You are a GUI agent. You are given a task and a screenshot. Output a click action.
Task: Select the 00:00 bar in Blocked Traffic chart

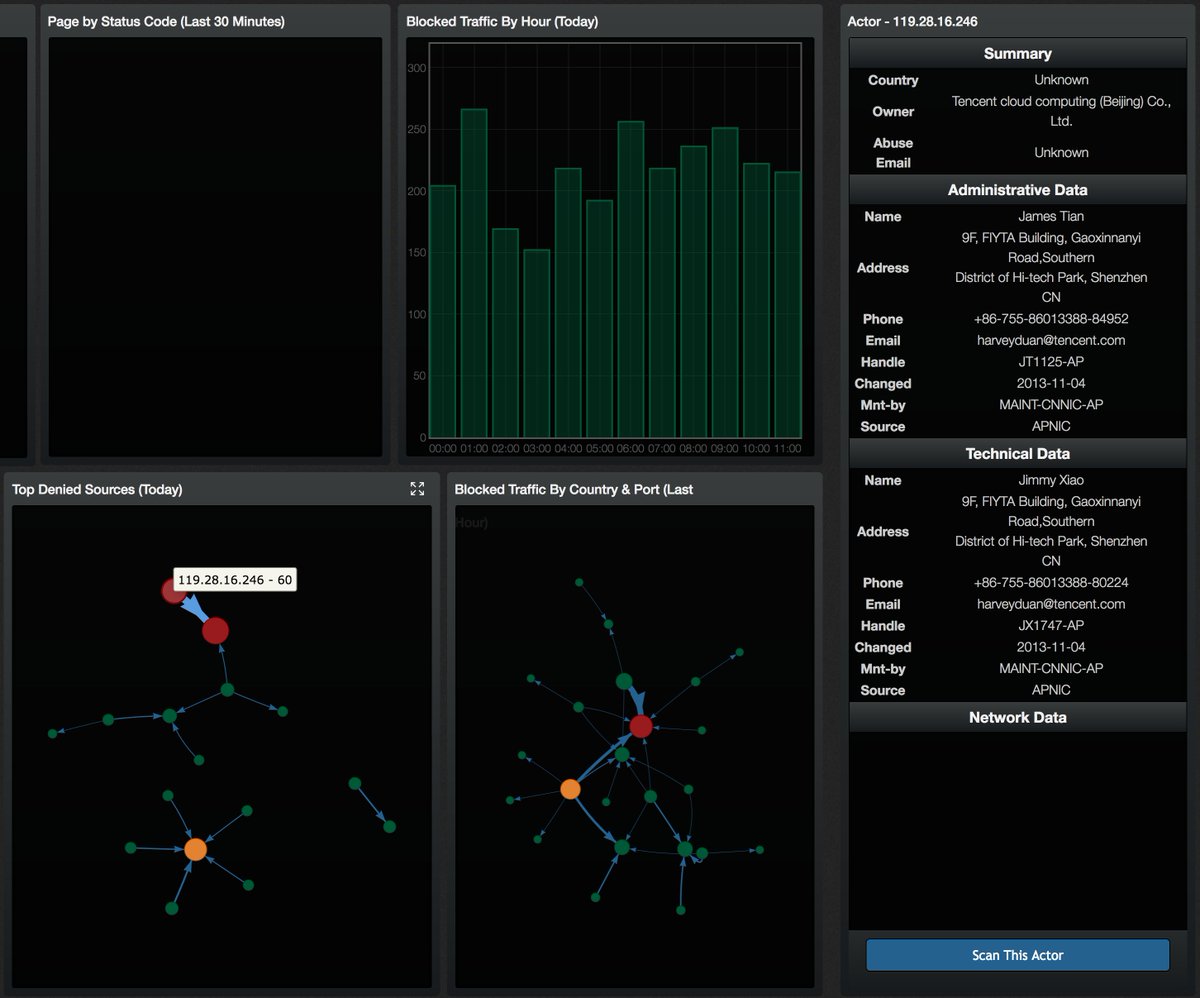point(442,312)
